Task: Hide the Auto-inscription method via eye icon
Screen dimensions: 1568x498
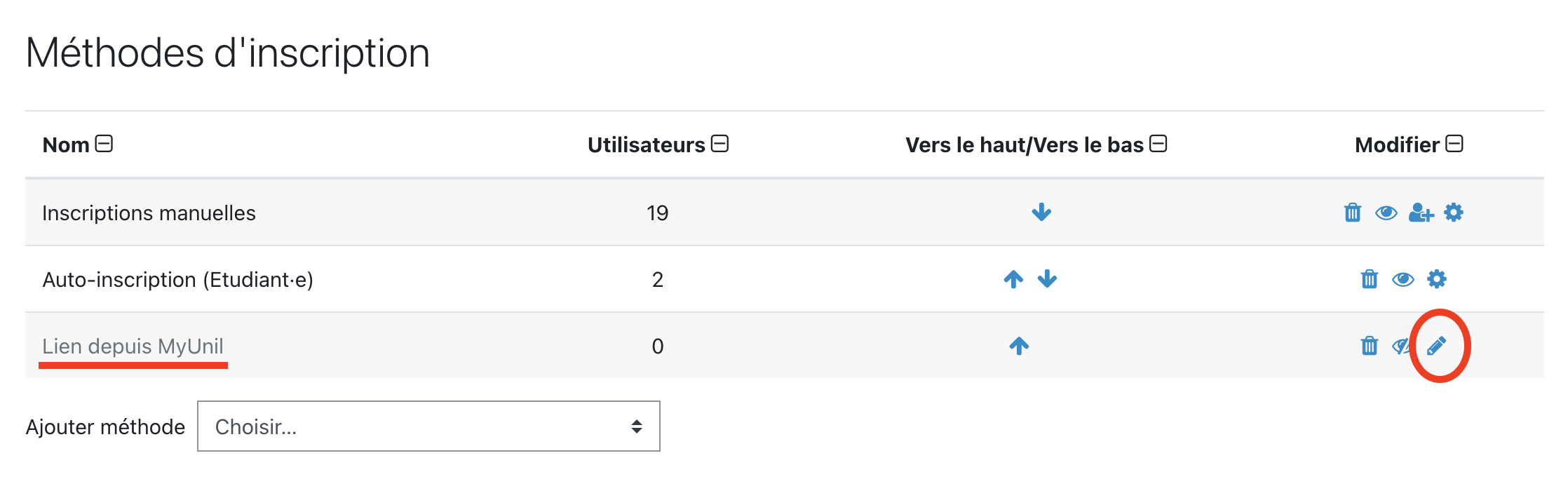Action: (1403, 279)
